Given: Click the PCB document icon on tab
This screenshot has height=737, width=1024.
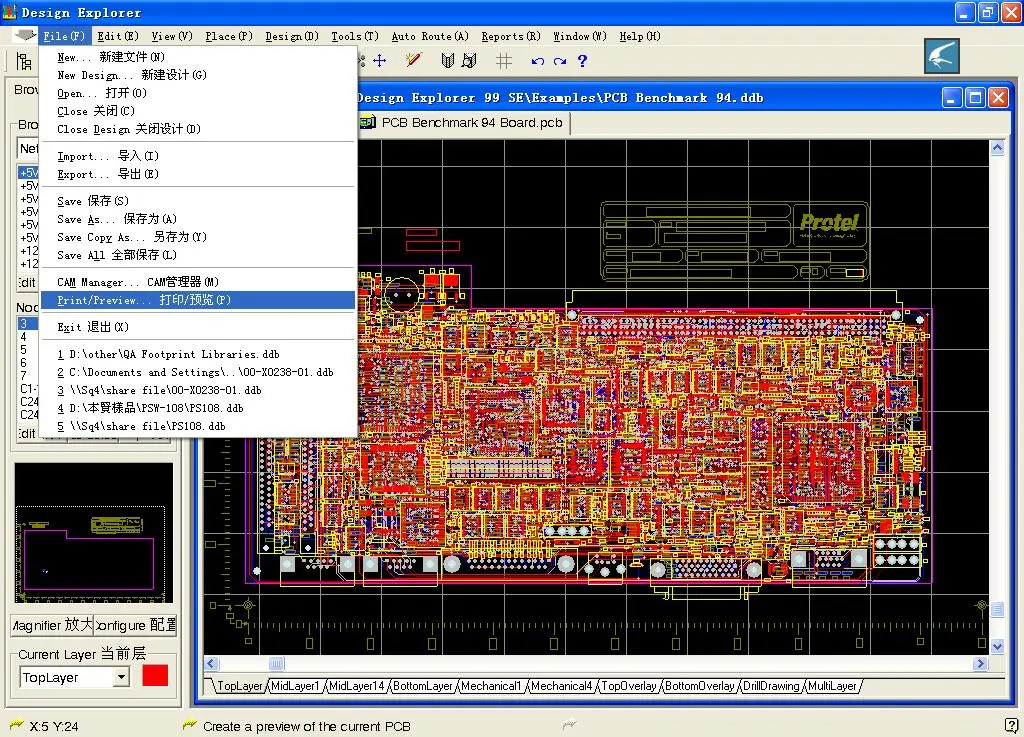Looking at the screenshot, I should coord(368,123).
